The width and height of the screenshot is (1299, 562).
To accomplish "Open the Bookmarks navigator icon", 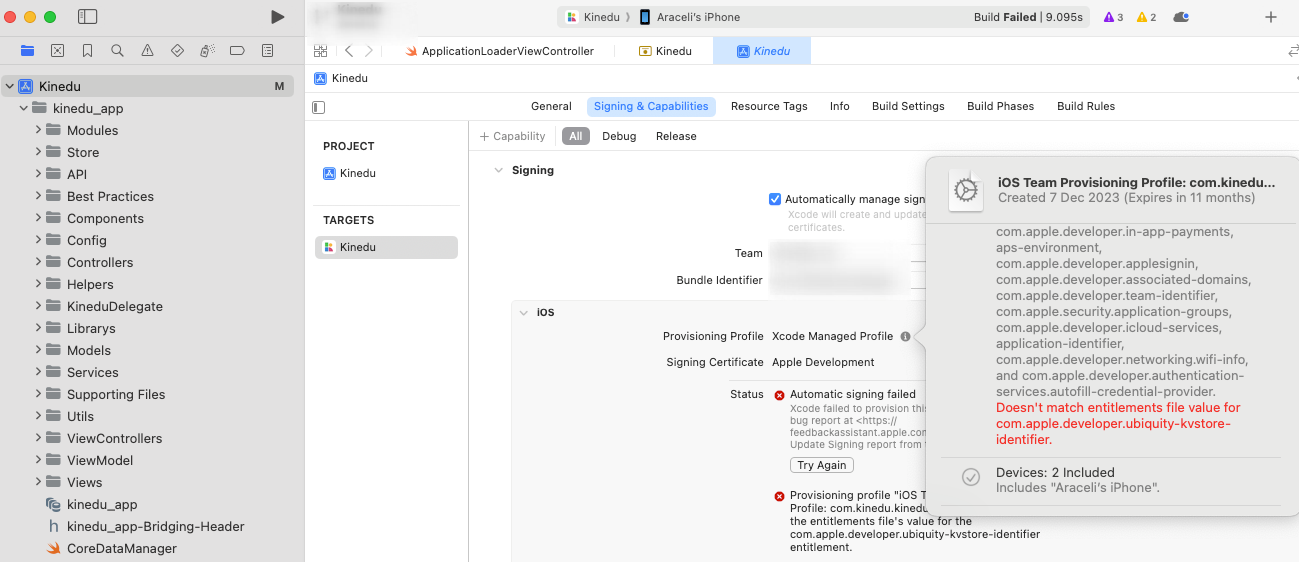I will [87, 50].
